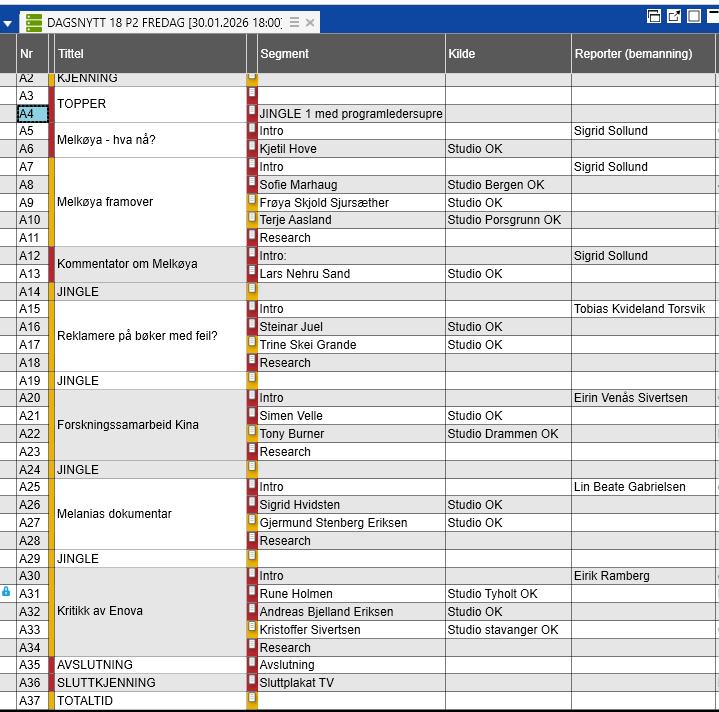Select reporter Tobias Kvideland Torsvik cell

(642, 309)
